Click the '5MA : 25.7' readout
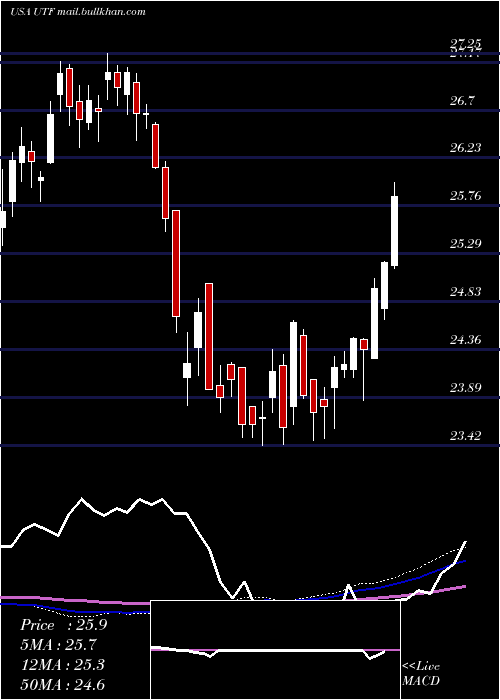This screenshot has width=500, height=700. pos(58,645)
